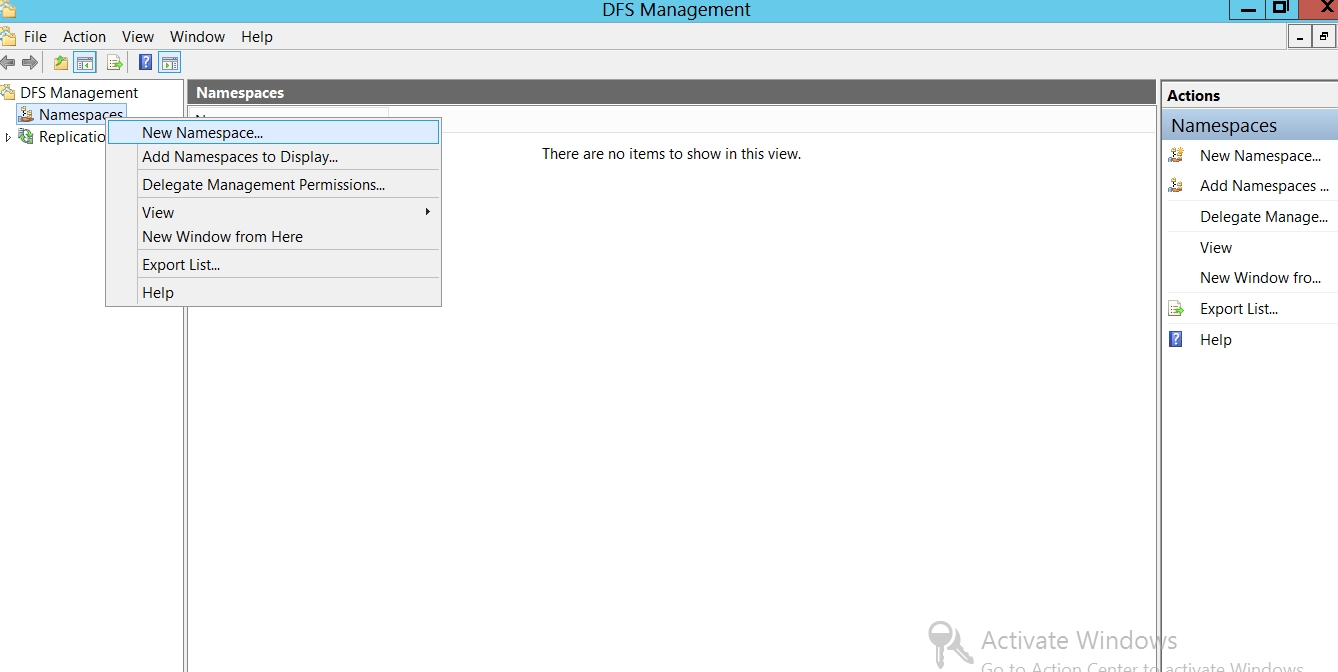Screen dimensions: 1338x672
Task: Toggle the Show/Hide Console Tree toolbar button
Action: coord(85,63)
